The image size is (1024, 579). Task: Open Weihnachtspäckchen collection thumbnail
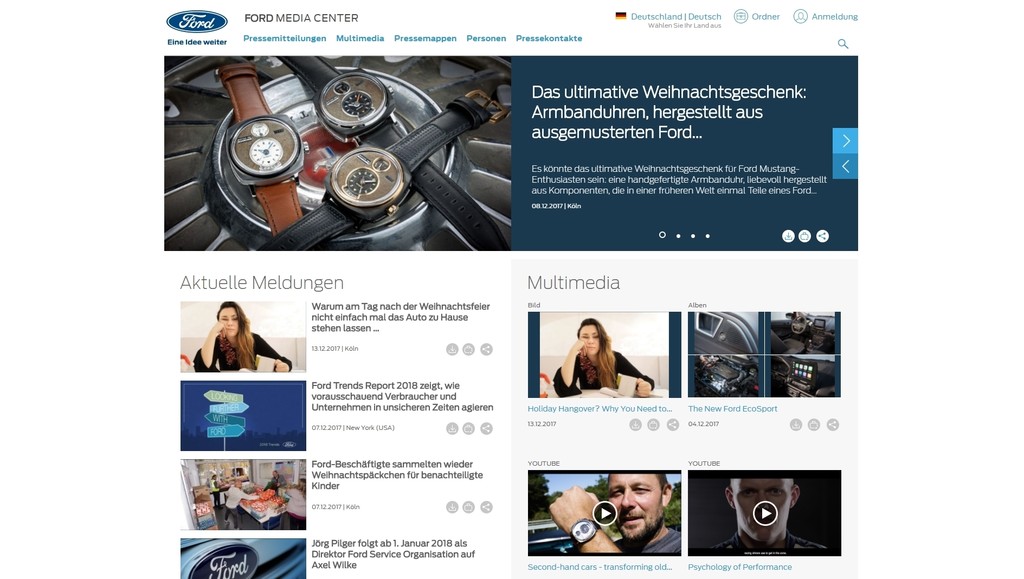pyautogui.click(x=243, y=495)
